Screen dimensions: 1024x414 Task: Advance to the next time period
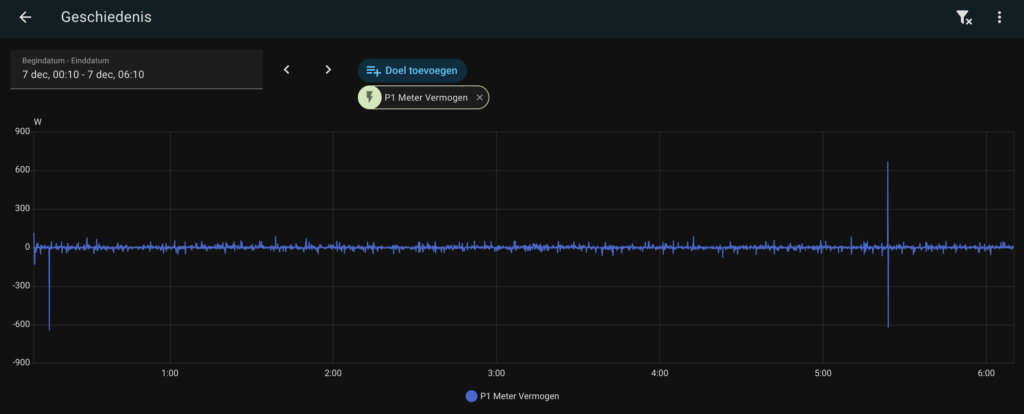coord(328,70)
